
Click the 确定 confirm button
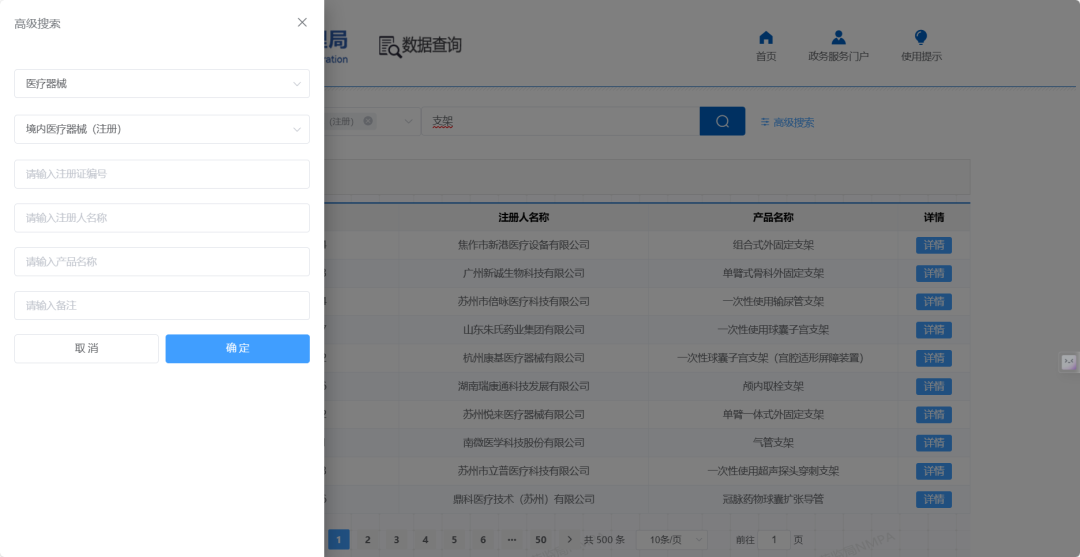238,348
